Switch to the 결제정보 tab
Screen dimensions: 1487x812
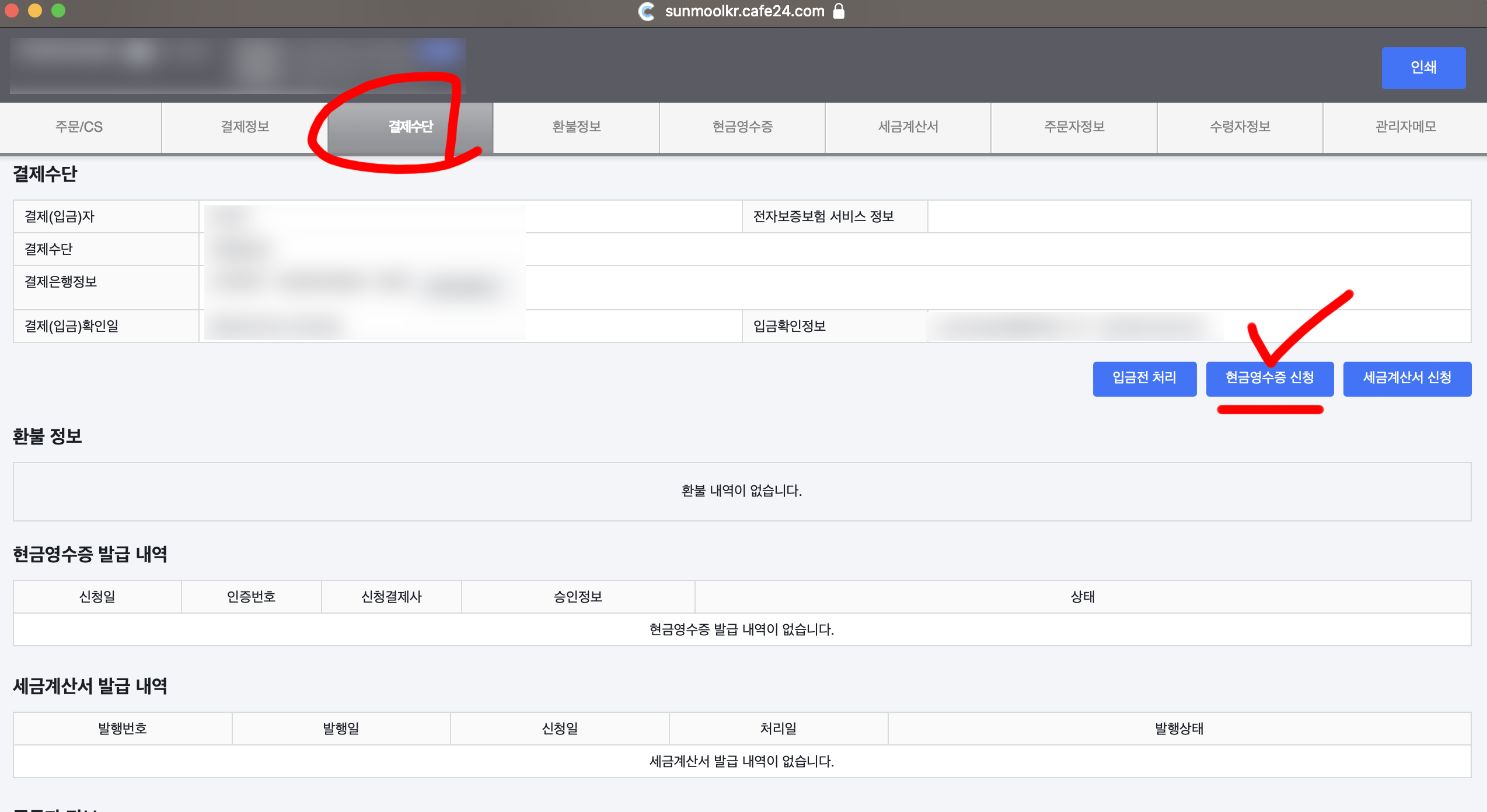[245, 127]
